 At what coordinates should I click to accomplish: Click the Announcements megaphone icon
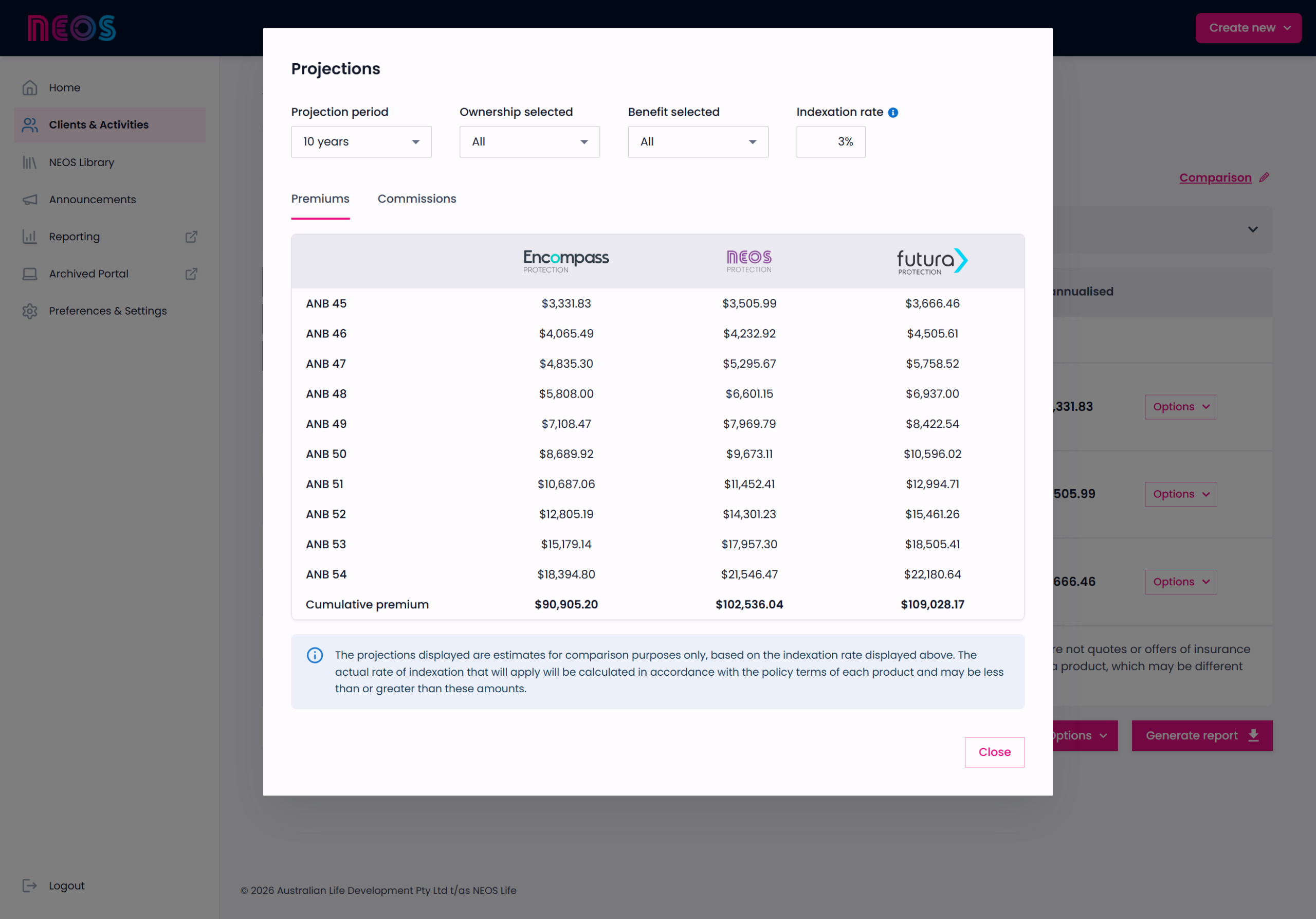[x=30, y=200]
